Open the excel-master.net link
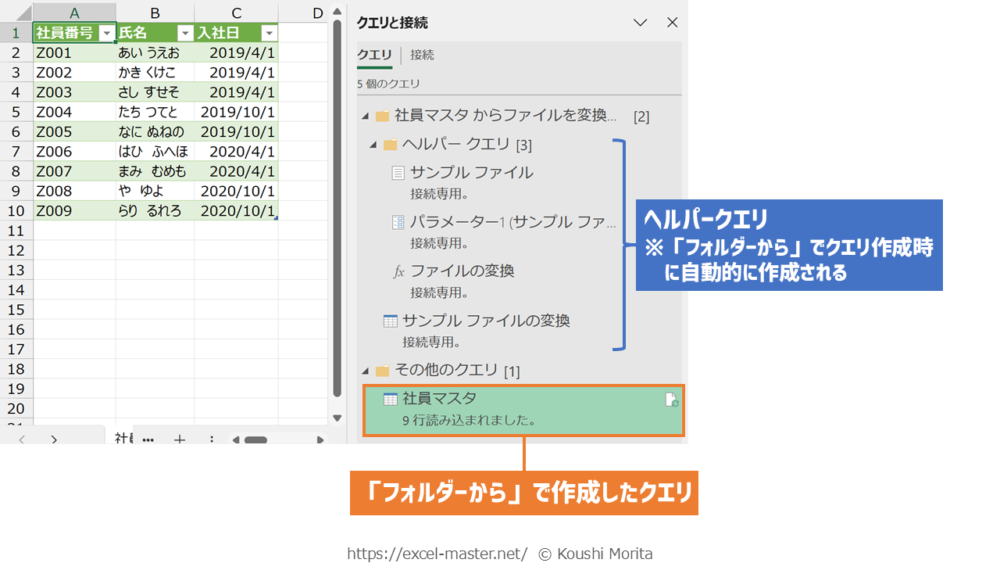This screenshot has width=1000, height=563. 436,553
